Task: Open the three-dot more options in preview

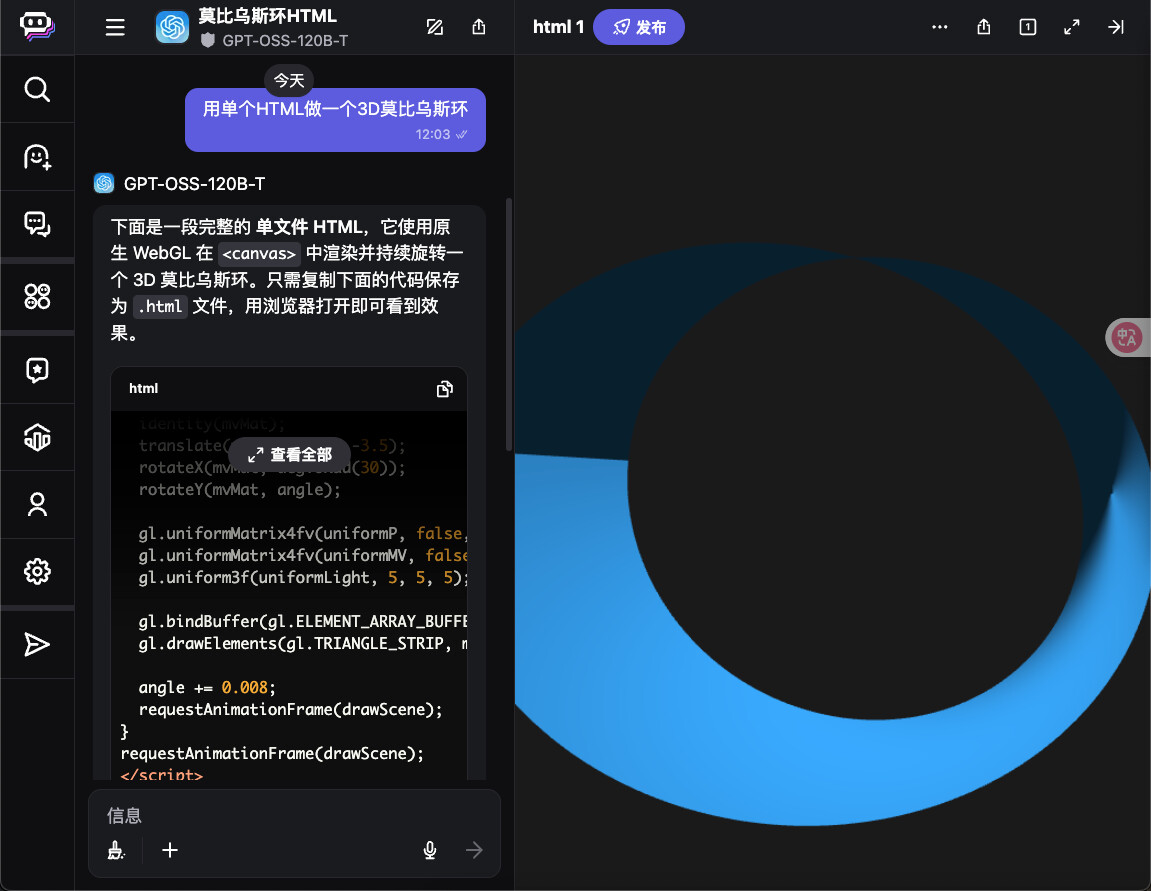Action: click(940, 27)
